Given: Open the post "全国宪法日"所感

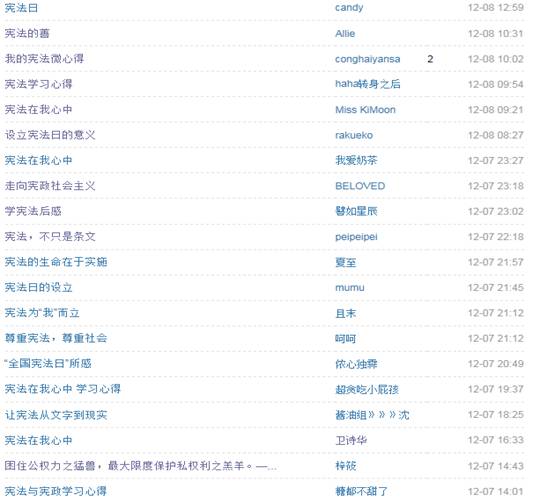Looking at the screenshot, I should pos(48,364).
